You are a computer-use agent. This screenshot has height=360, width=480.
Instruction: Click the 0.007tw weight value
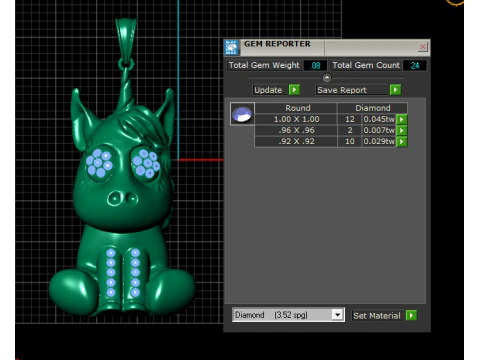point(379,130)
